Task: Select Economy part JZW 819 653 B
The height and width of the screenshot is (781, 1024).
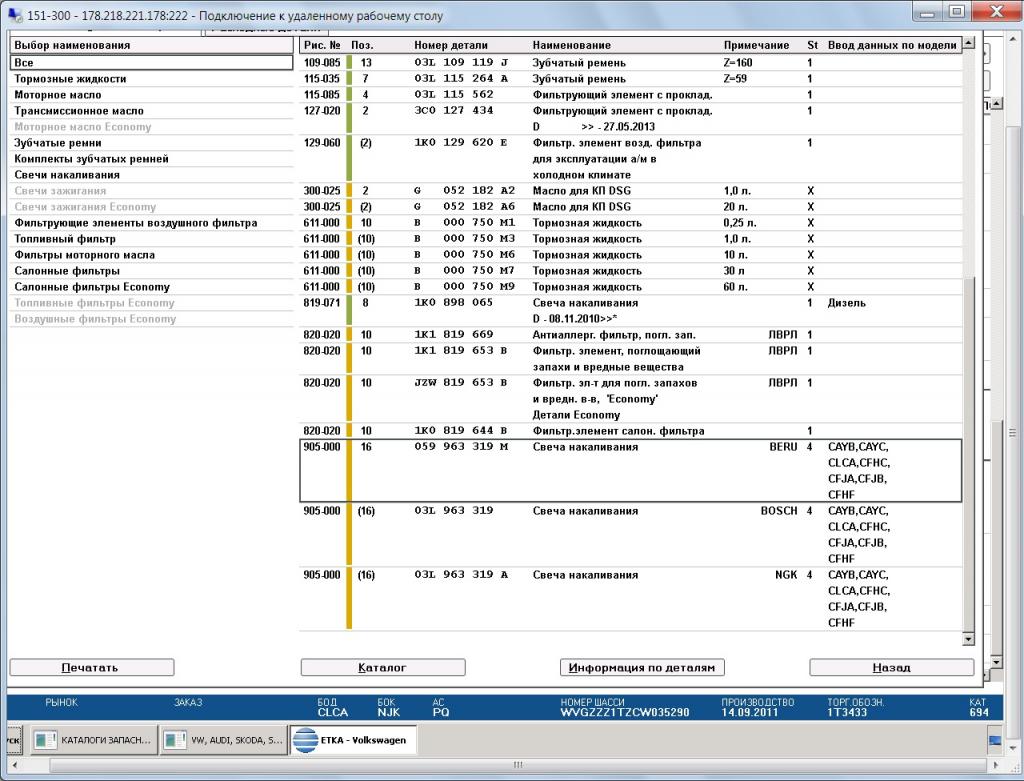Action: coord(631,398)
